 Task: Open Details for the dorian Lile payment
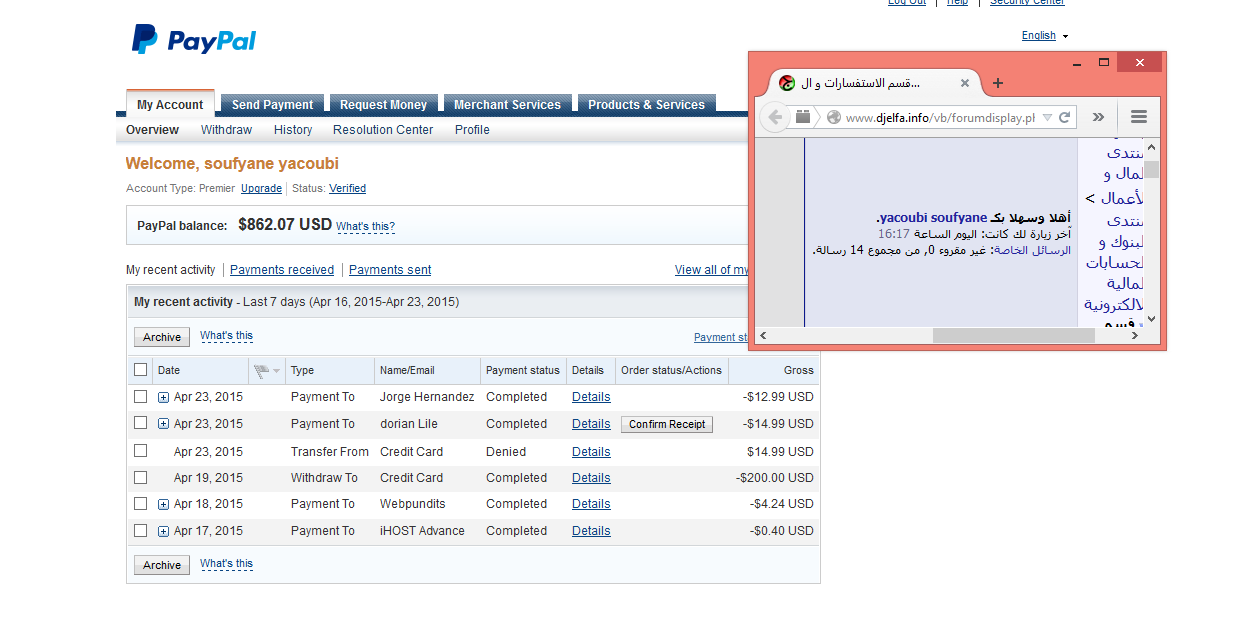[591, 424]
